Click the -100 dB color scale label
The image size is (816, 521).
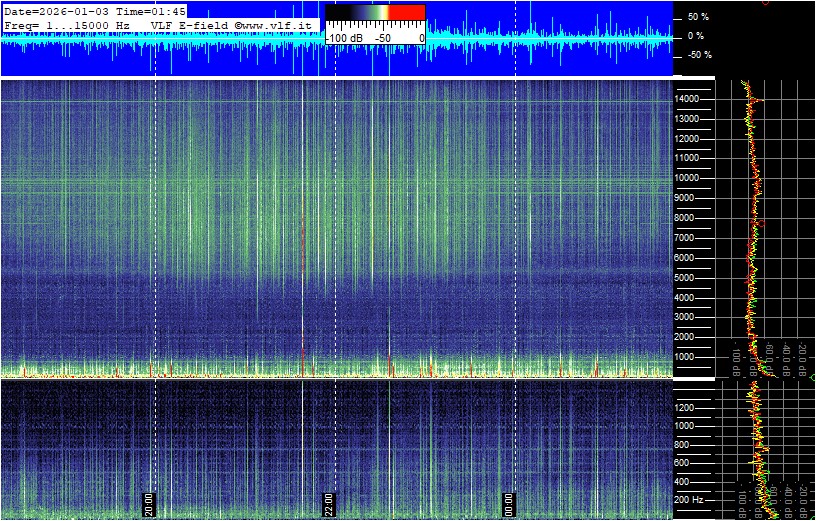(347, 38)
